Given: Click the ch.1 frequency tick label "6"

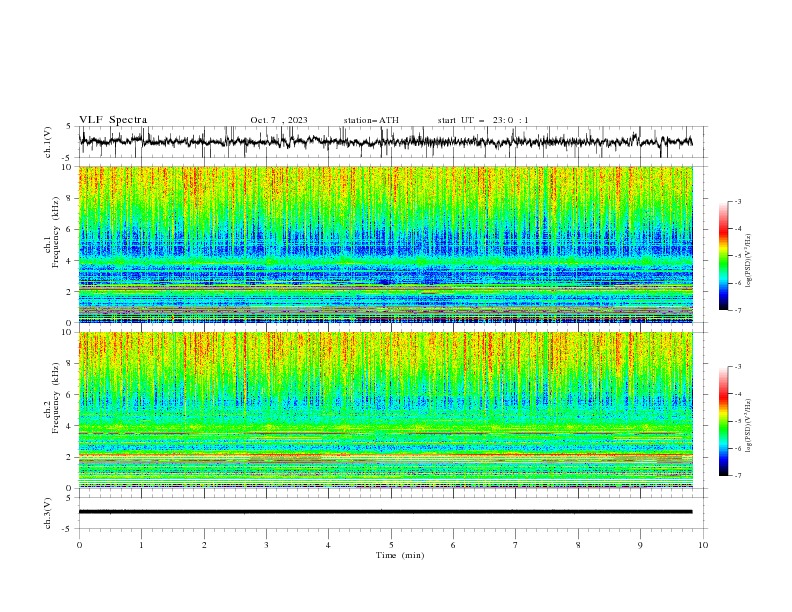Looking at the screenshot, I should pos(71,229).
